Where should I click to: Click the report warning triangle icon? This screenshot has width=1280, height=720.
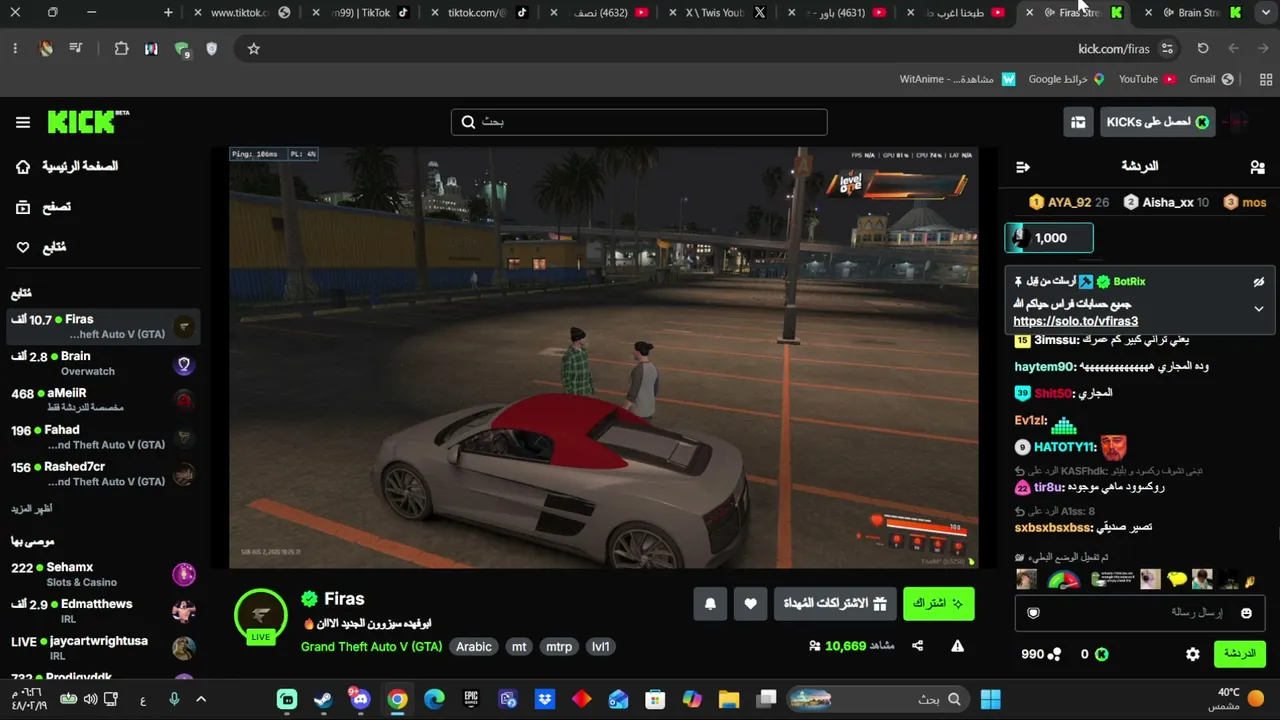coord(957,646)
